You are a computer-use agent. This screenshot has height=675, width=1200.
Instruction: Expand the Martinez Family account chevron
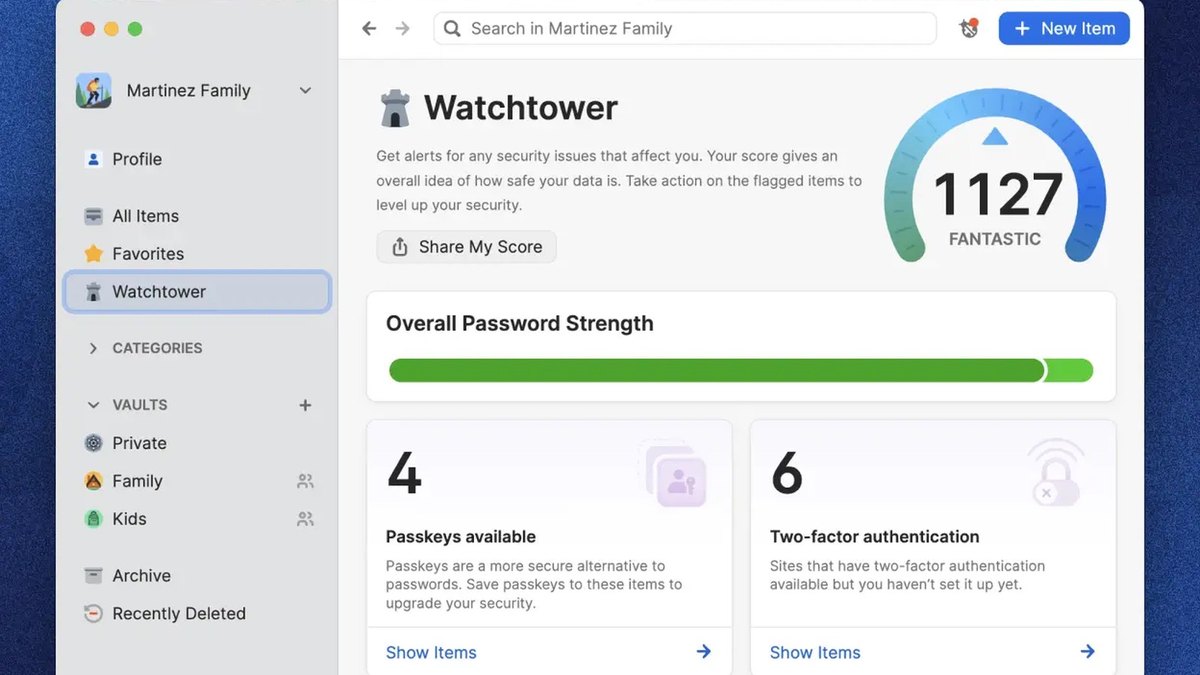coord(305,90)
